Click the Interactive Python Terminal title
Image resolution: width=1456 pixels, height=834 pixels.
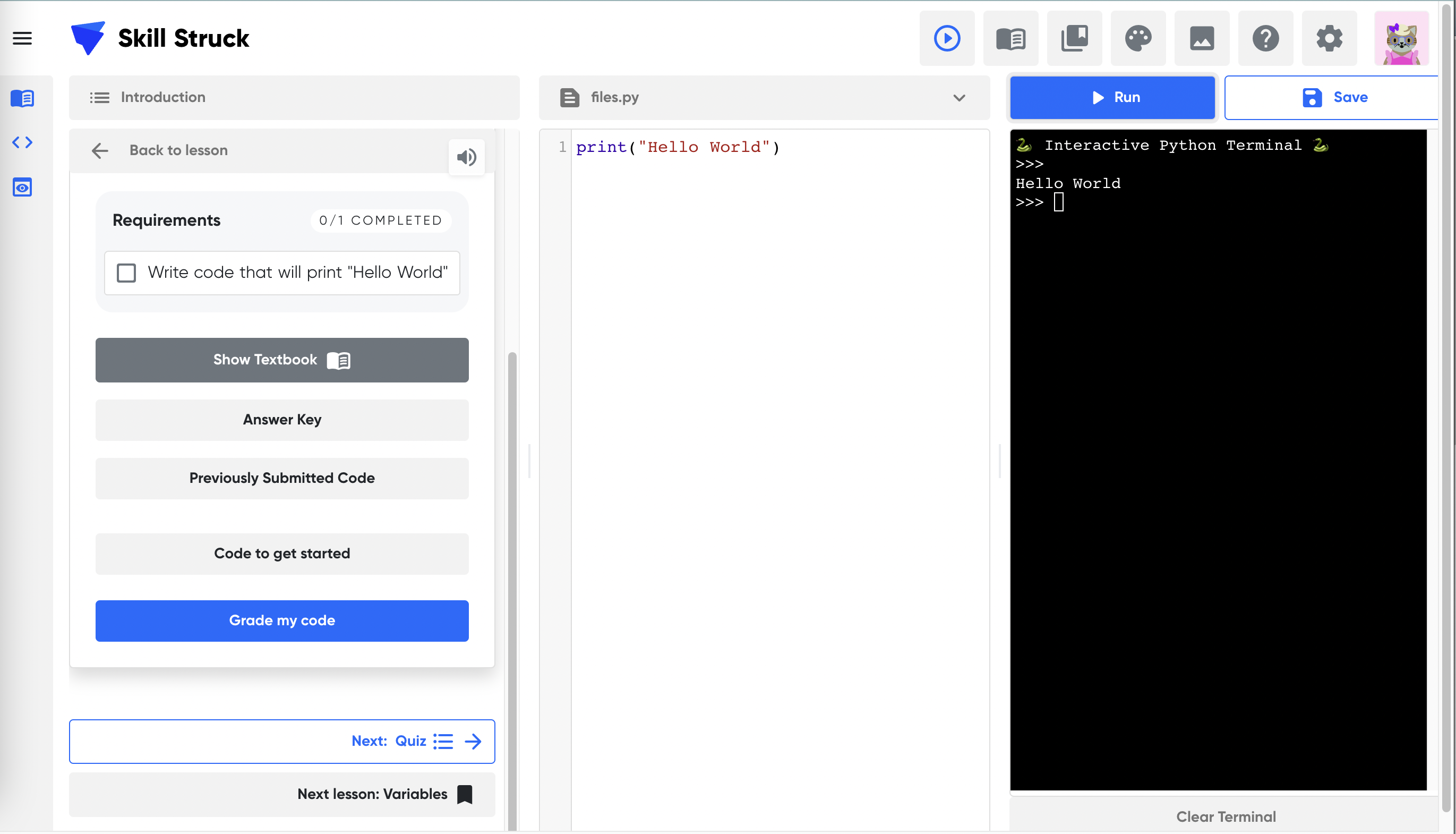(1172, 145)
